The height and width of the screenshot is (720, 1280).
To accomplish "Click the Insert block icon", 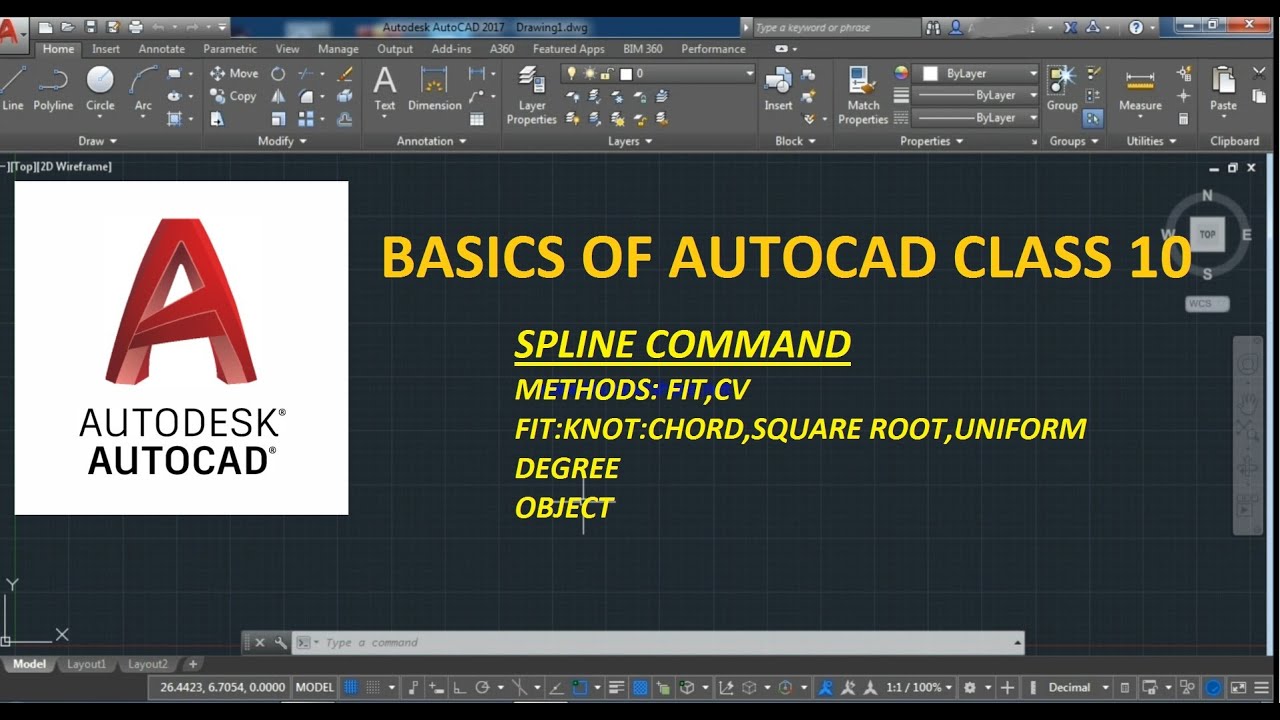I will tap(778, 88).
